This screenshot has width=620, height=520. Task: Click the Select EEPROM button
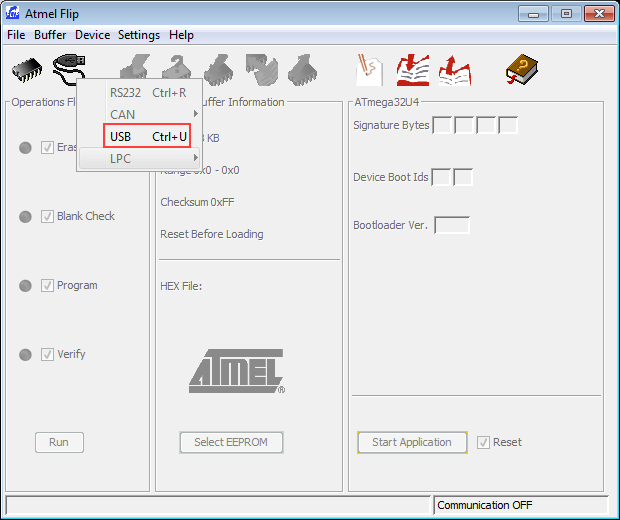231,442
